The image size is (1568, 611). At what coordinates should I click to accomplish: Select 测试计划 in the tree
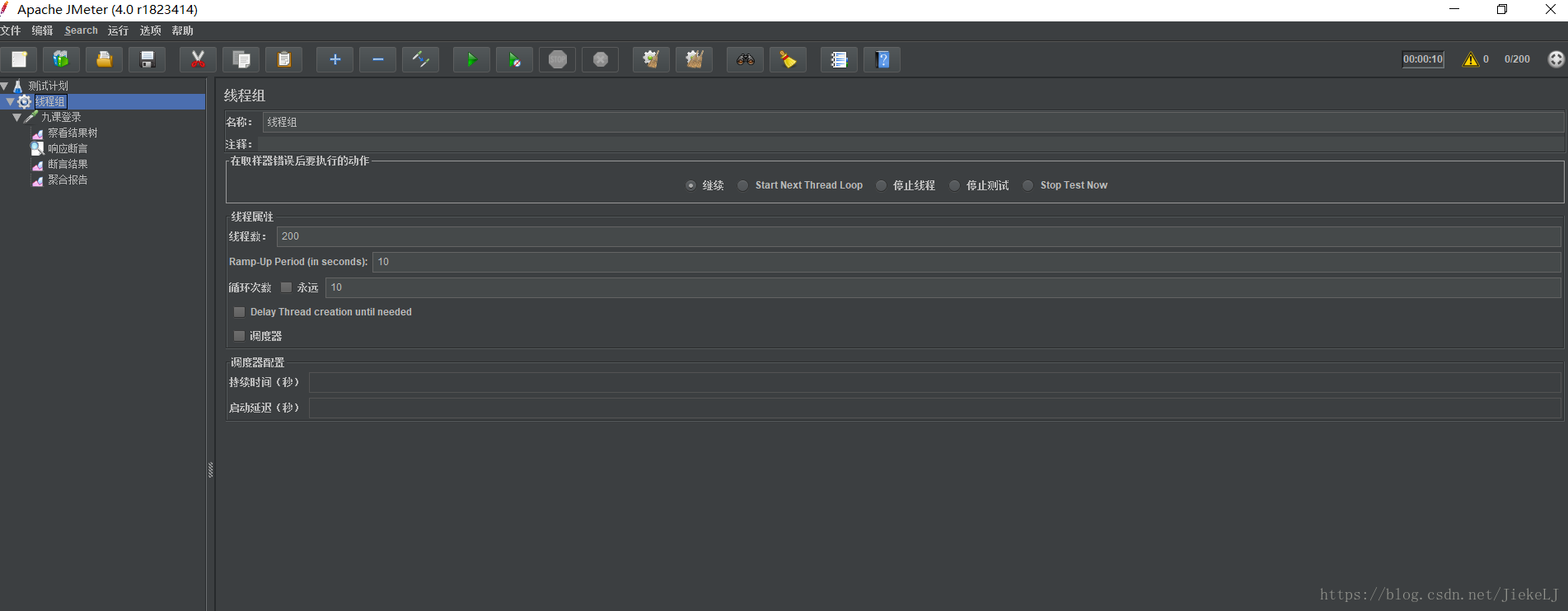point(48,86)
